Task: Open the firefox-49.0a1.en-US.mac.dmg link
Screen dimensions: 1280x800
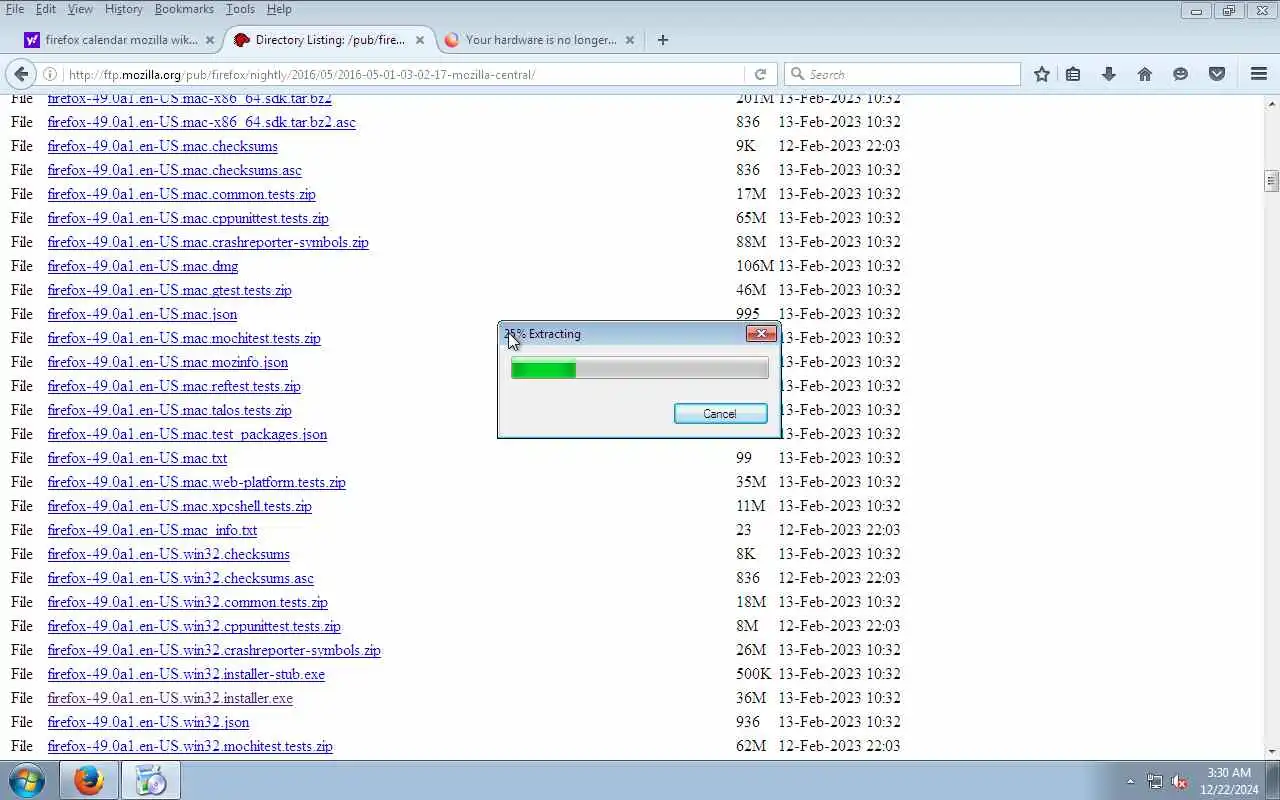Action: click(143, 266)
